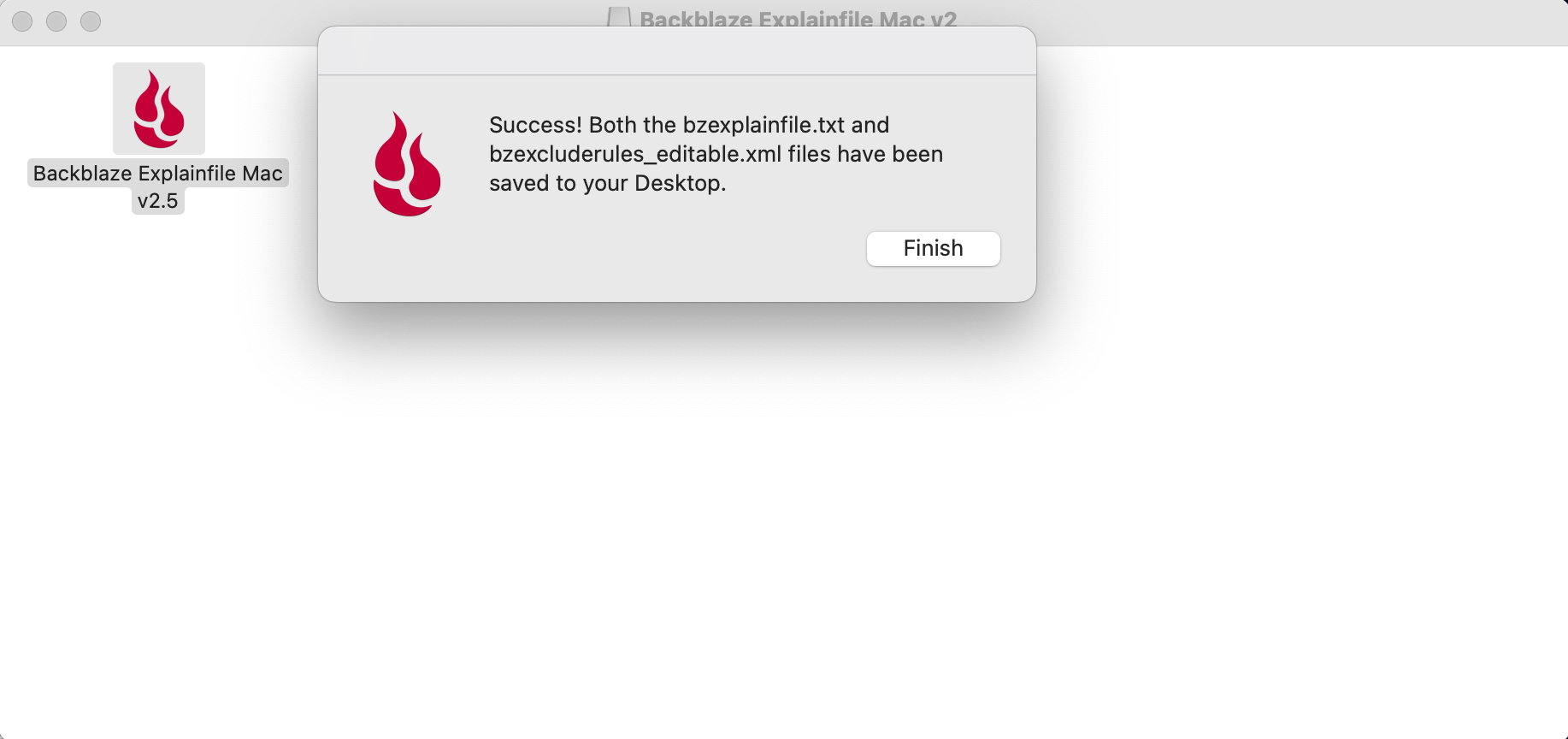The width and height of the screenshot is (1568, 739).
Task: Click the dialog's empty top title bar
Action: click(677, 51)
